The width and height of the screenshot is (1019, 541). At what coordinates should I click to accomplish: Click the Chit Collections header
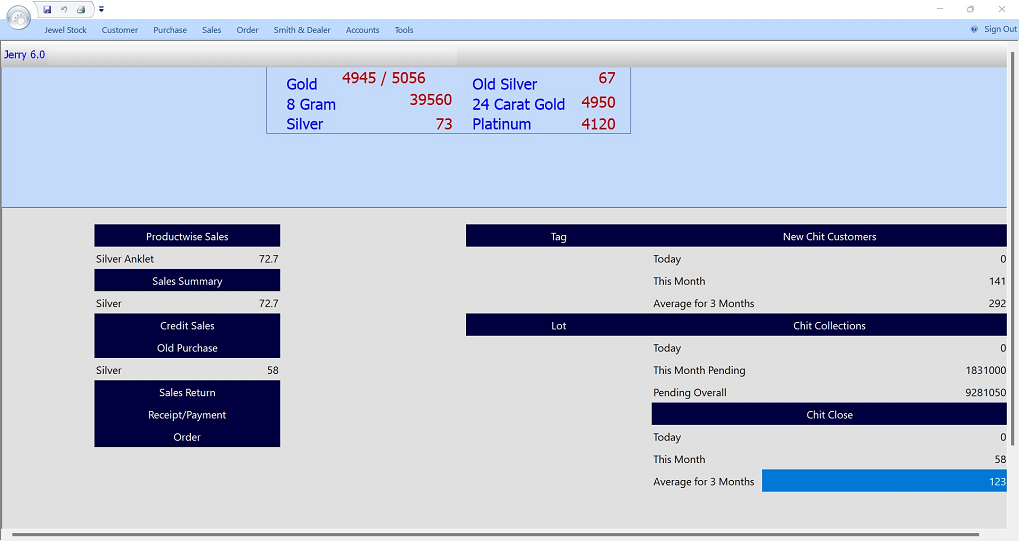(x=829, y=326)
